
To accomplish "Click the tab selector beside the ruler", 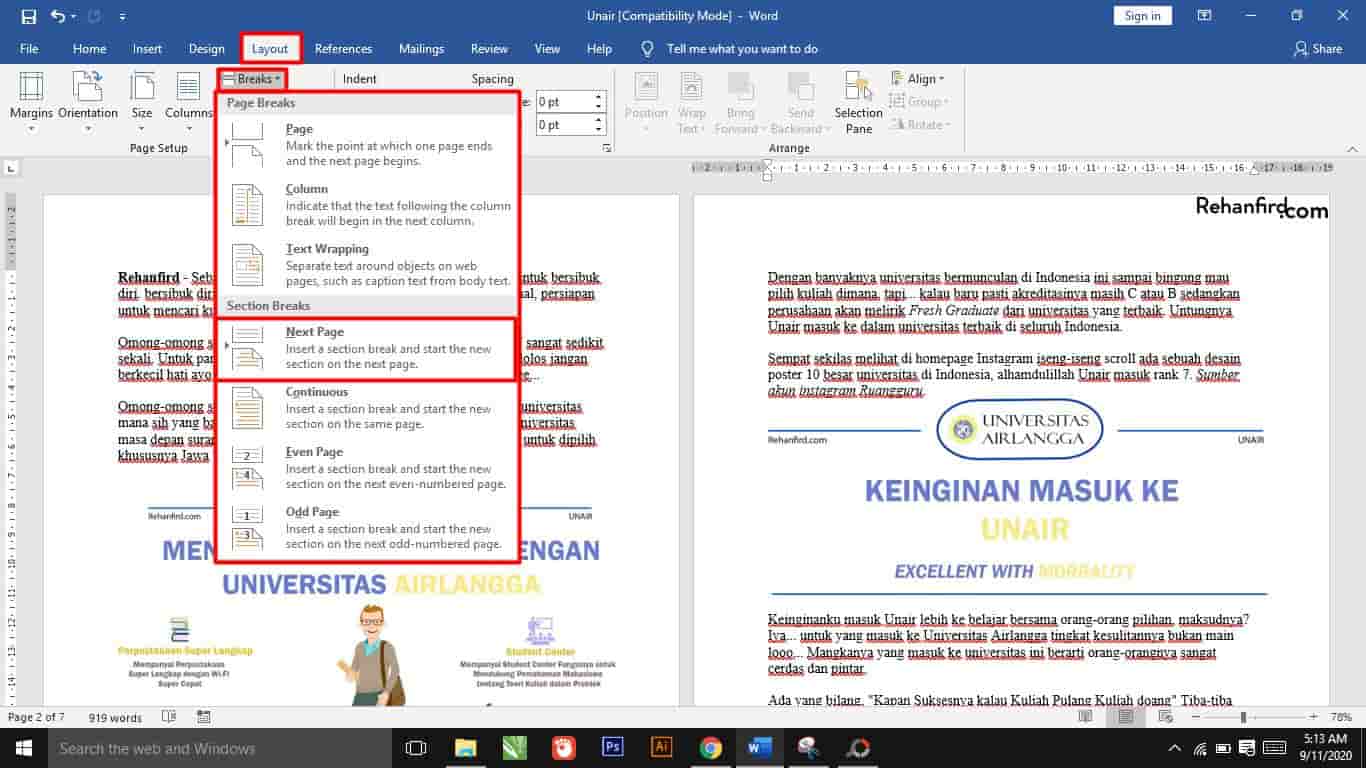I will coord(10,168).
